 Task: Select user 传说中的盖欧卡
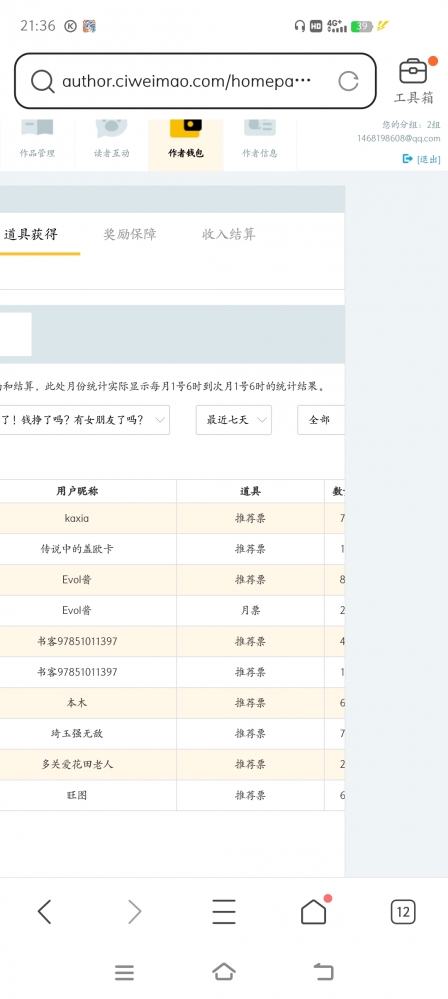pos(77,549)
